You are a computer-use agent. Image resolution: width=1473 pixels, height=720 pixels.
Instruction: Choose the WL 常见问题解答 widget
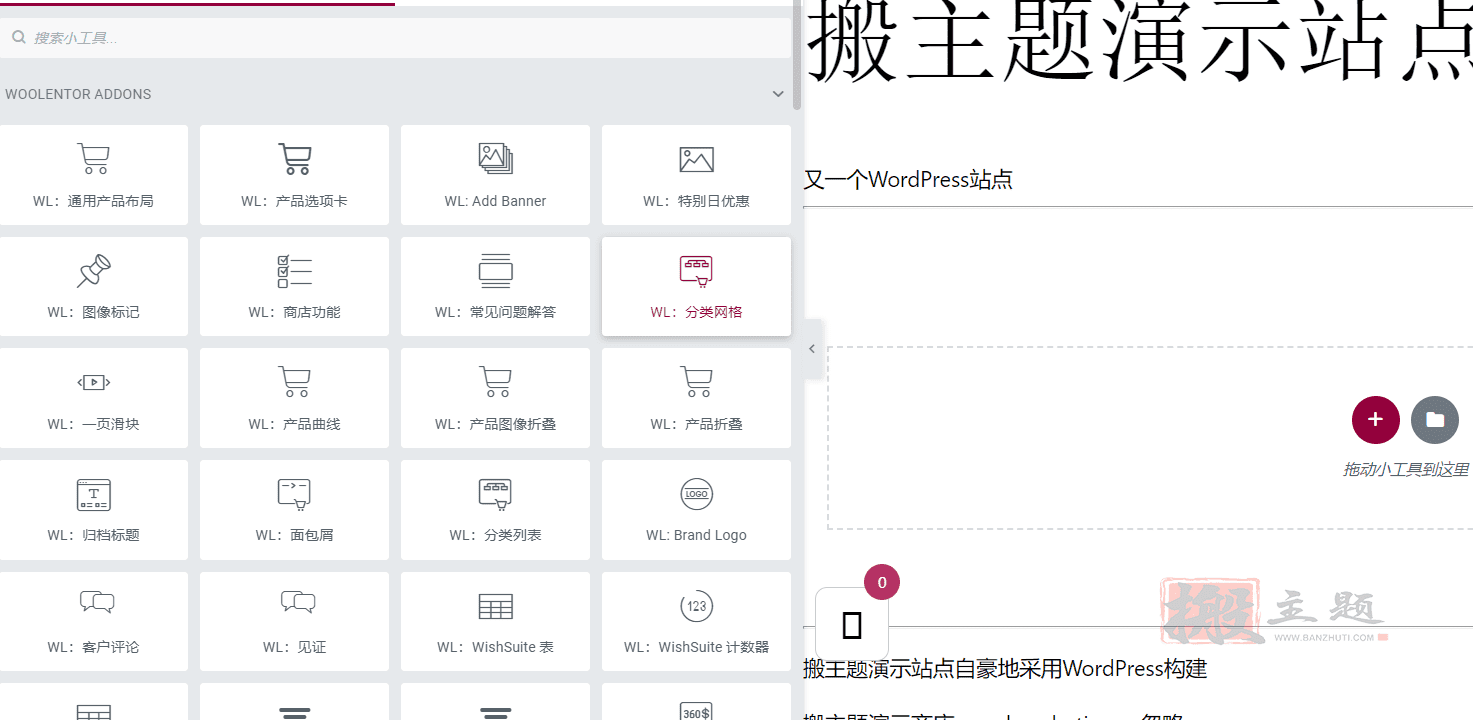pos(495,286)
